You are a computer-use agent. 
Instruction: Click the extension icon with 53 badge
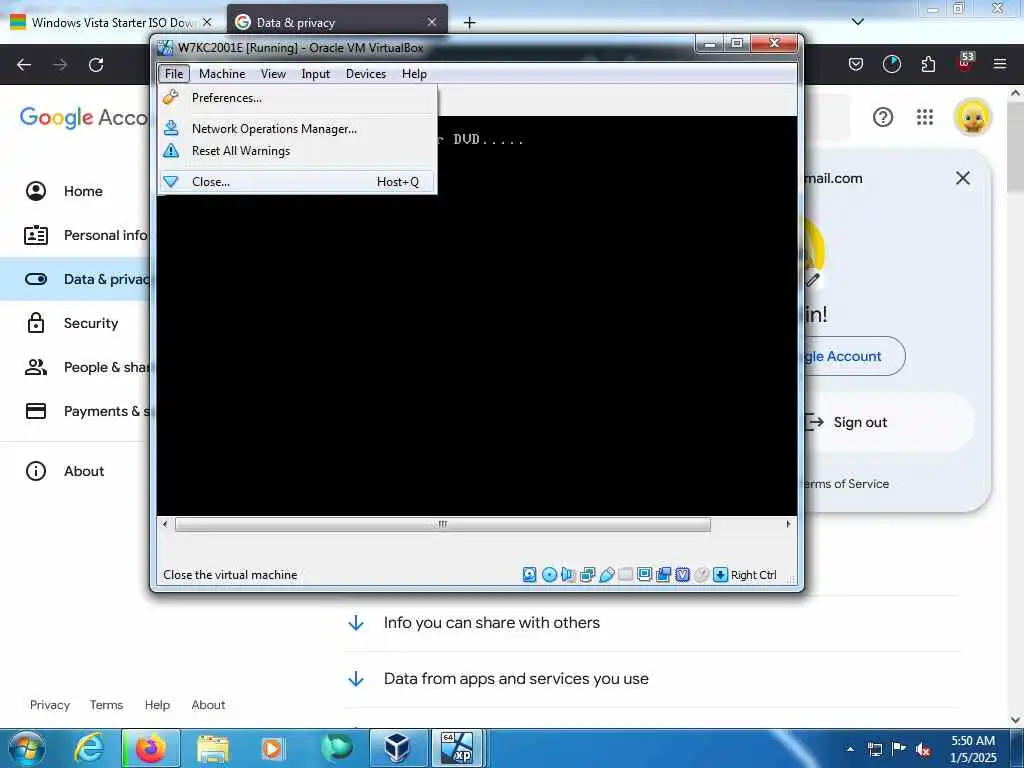point(965,63)
